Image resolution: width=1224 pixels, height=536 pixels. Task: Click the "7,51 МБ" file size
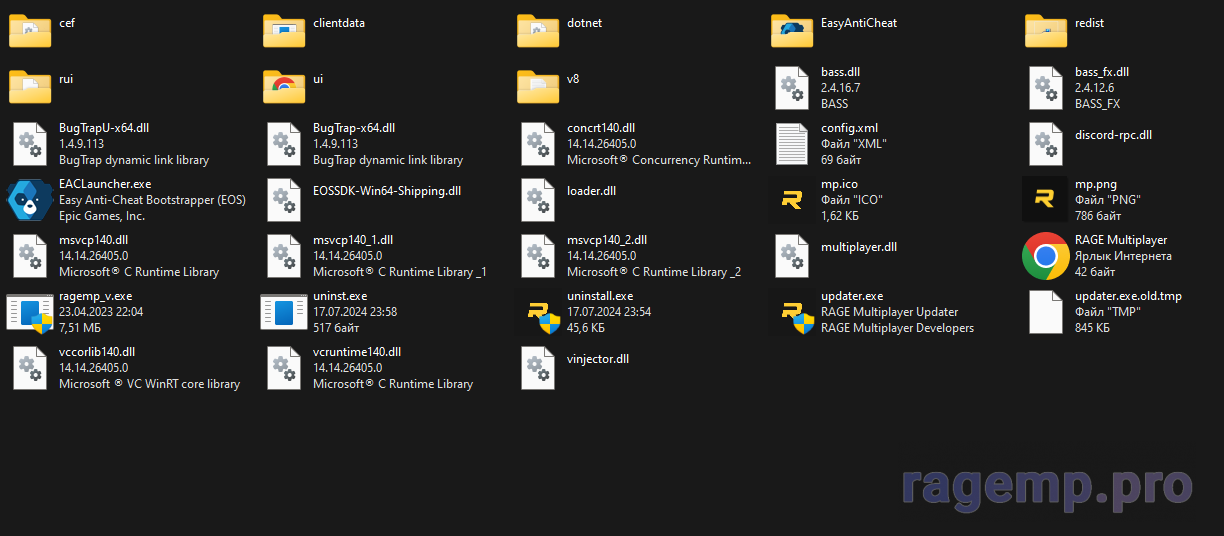[82, 328]
